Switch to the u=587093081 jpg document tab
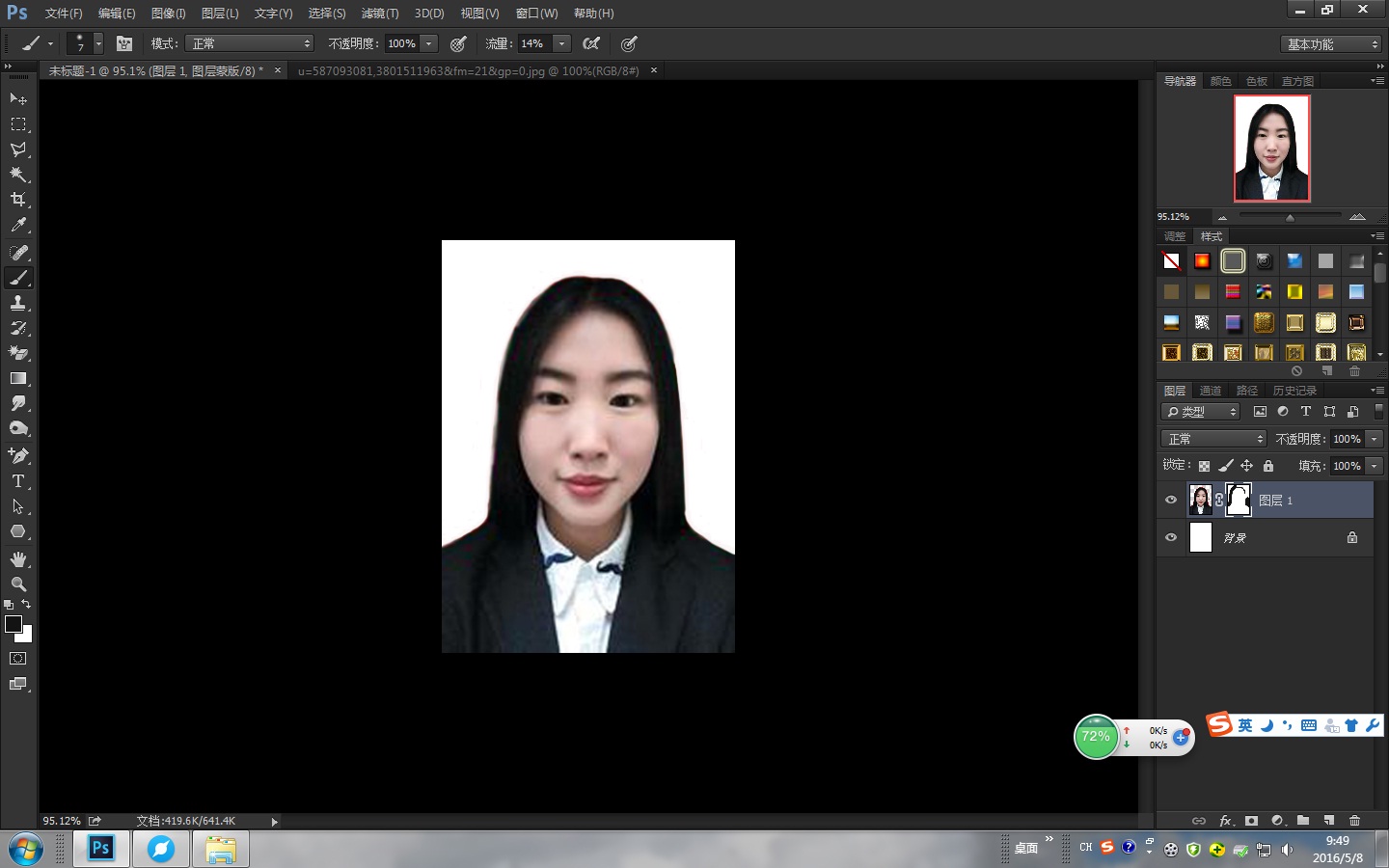The image size is (1389, 868). [469, 70]
